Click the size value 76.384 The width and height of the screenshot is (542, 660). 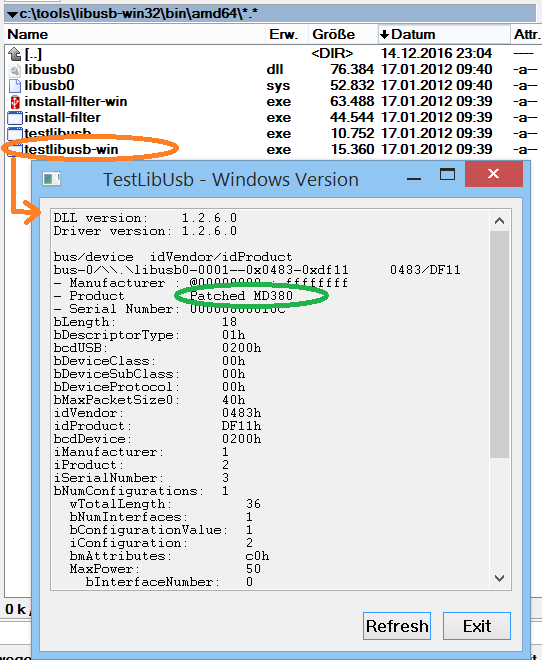coord(352,69)
